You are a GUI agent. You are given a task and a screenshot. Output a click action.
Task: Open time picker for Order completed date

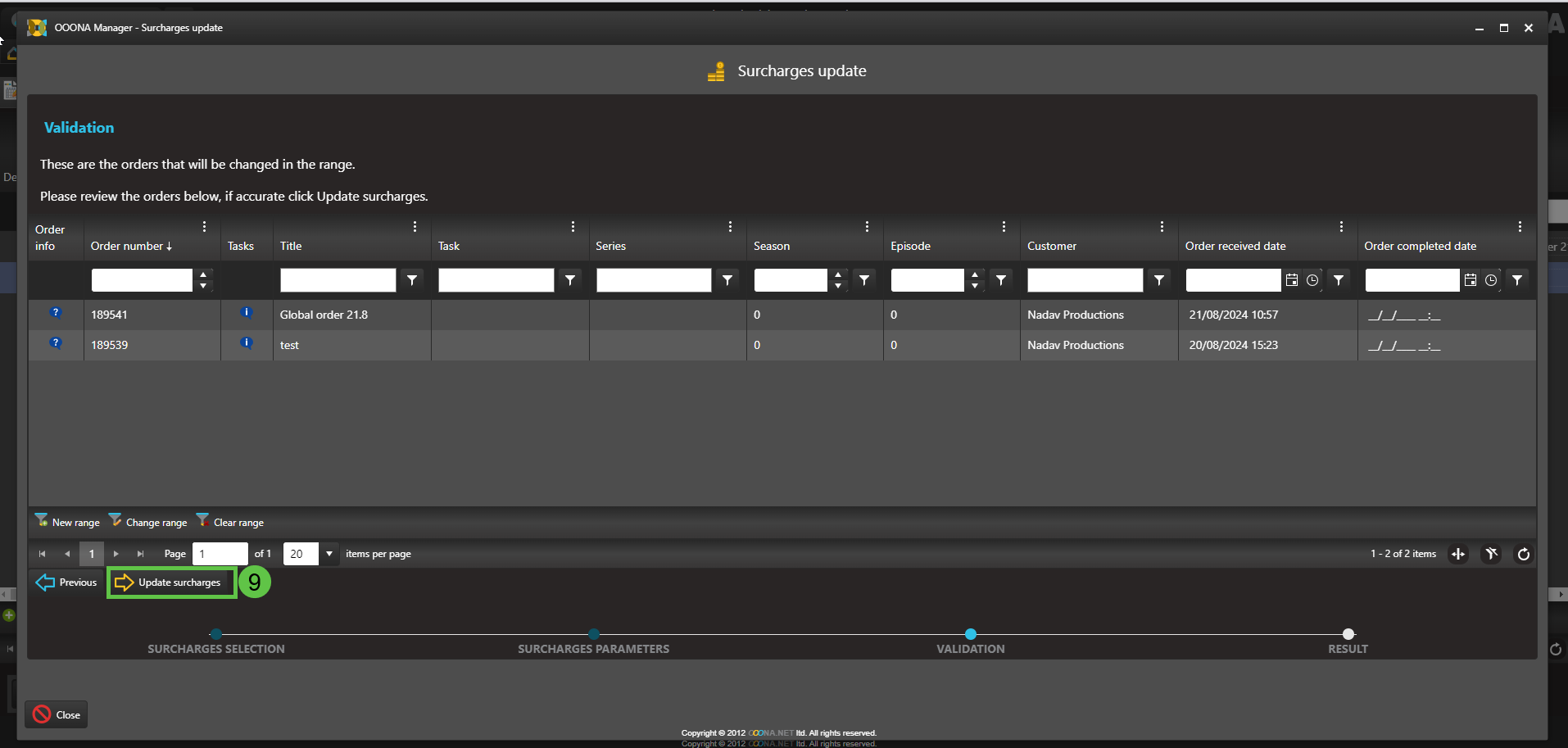(x=1491, y=280)
